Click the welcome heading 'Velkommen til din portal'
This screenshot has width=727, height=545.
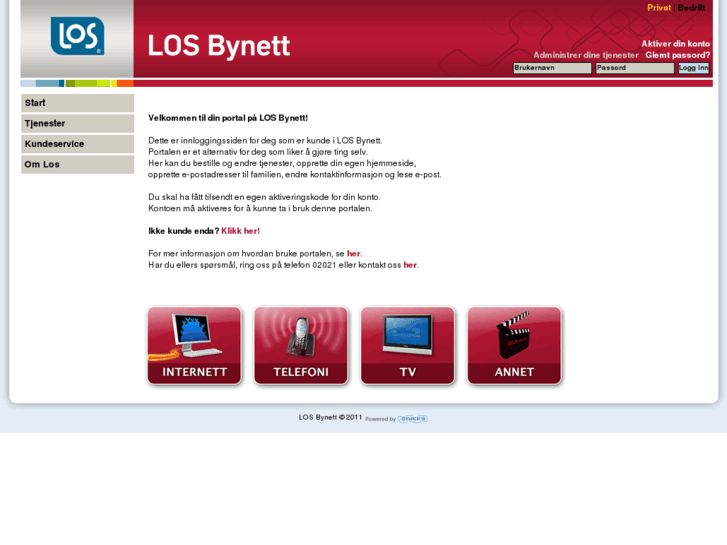click(228, 118)
